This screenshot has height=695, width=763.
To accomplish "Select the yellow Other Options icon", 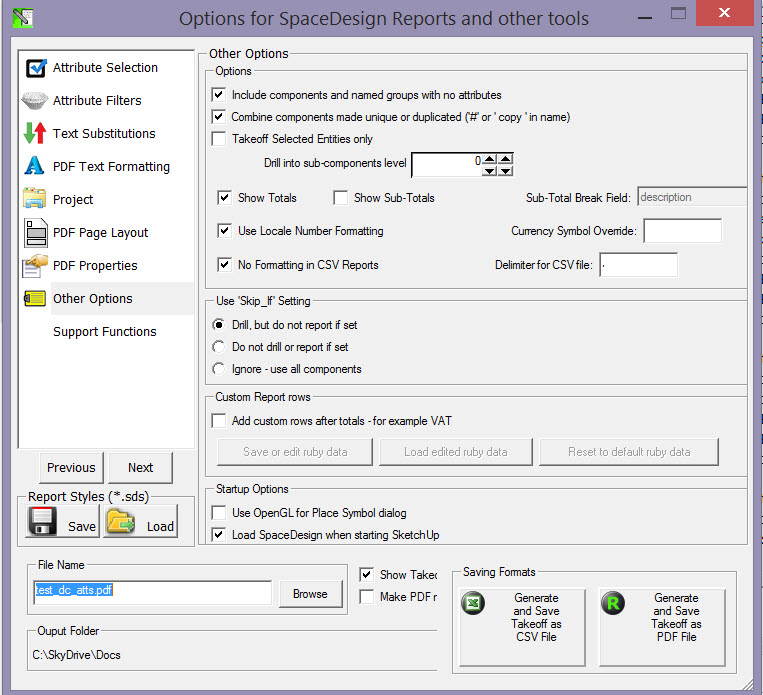I will (35, 298).
